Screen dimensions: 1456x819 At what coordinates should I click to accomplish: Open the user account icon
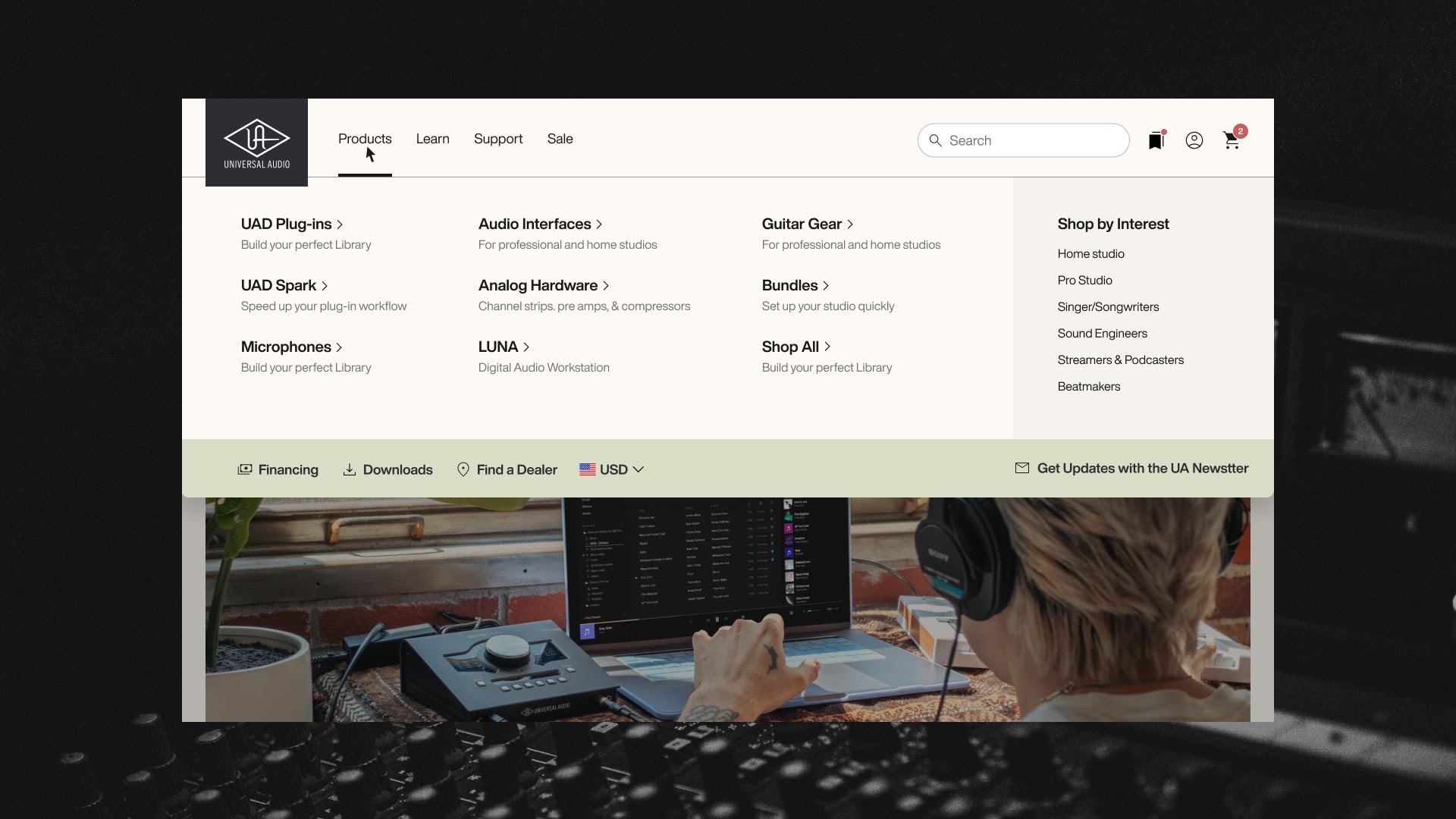coord(1194,140)
